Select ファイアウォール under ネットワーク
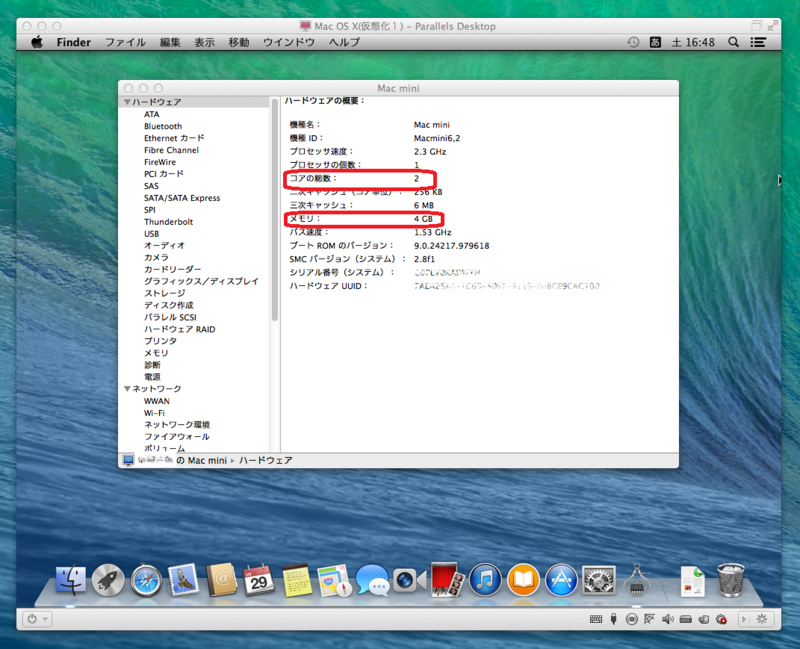Image resolution: width=800 pixels, height=649 pixels. coord(177,437)
